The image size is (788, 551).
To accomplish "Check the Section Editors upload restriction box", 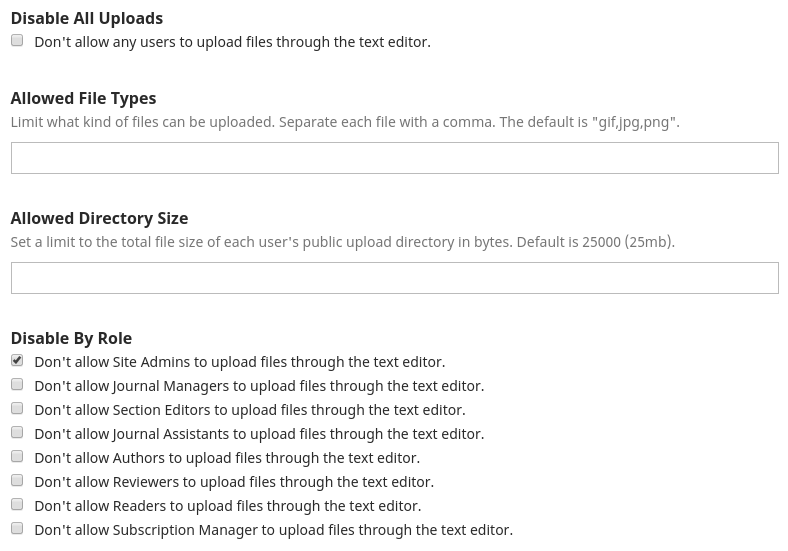I will pos(17,409).
